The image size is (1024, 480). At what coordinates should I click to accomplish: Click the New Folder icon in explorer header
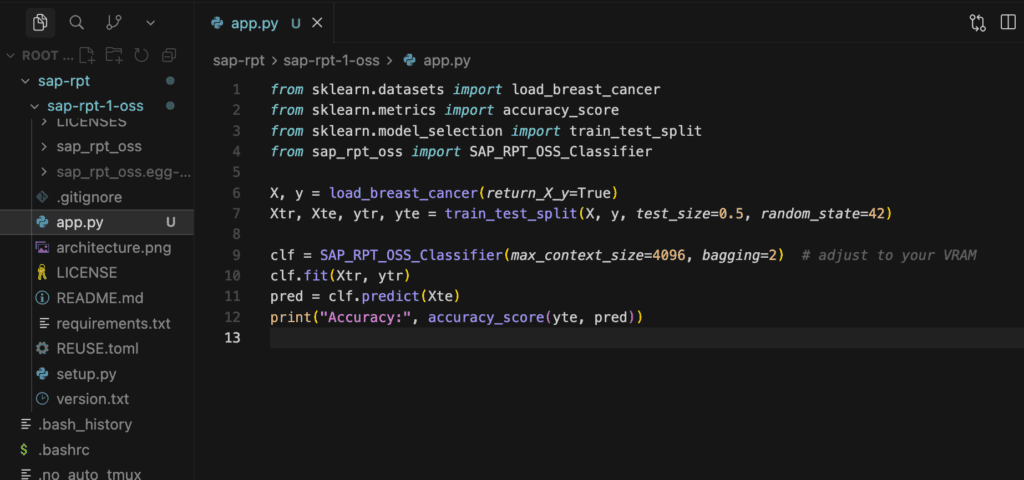[115, 55]
